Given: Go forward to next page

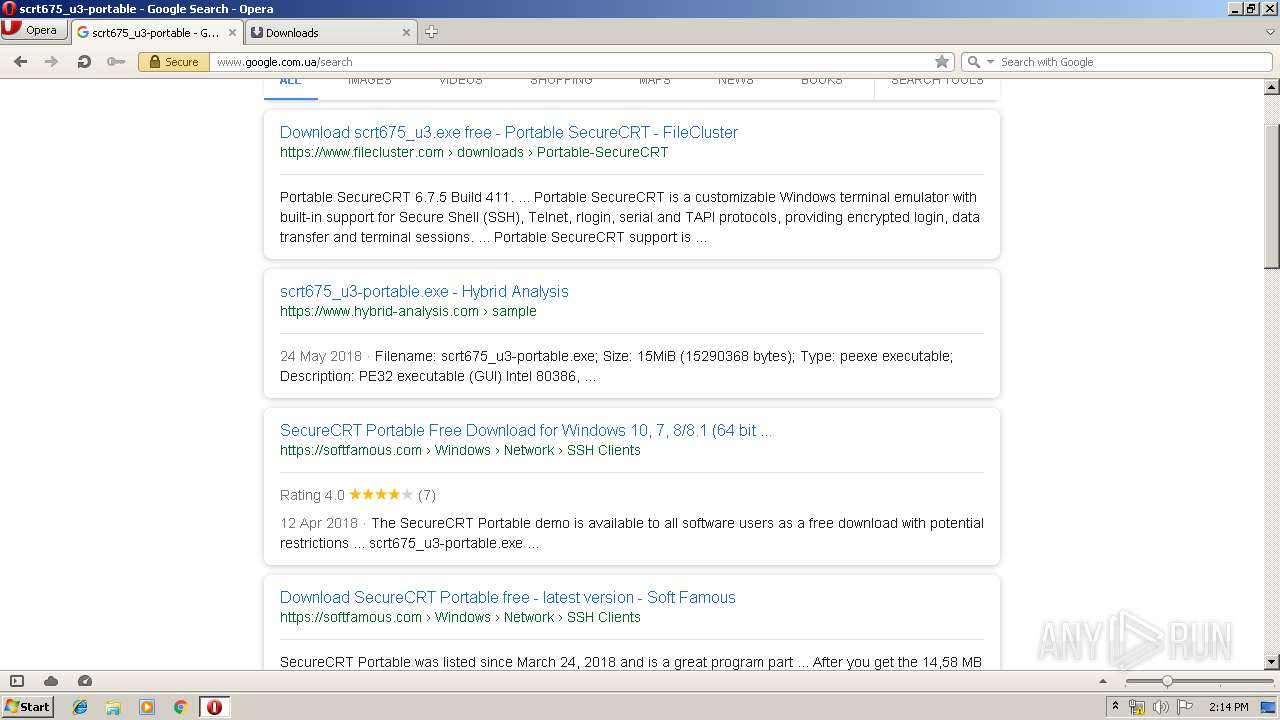Looking at the screenshot, I should (52, 62).
